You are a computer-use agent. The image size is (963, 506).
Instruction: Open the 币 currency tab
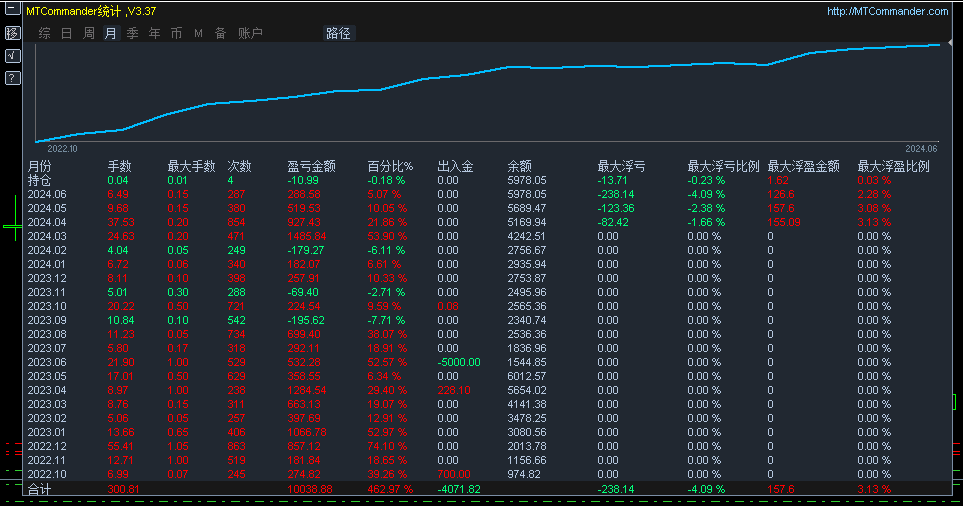(176, 33)
